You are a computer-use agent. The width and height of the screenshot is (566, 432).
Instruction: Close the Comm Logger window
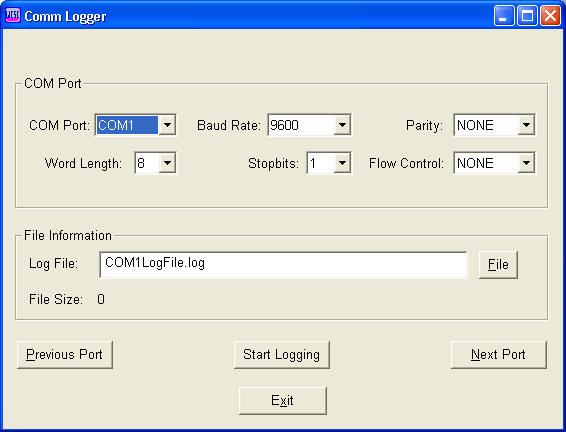550,16
